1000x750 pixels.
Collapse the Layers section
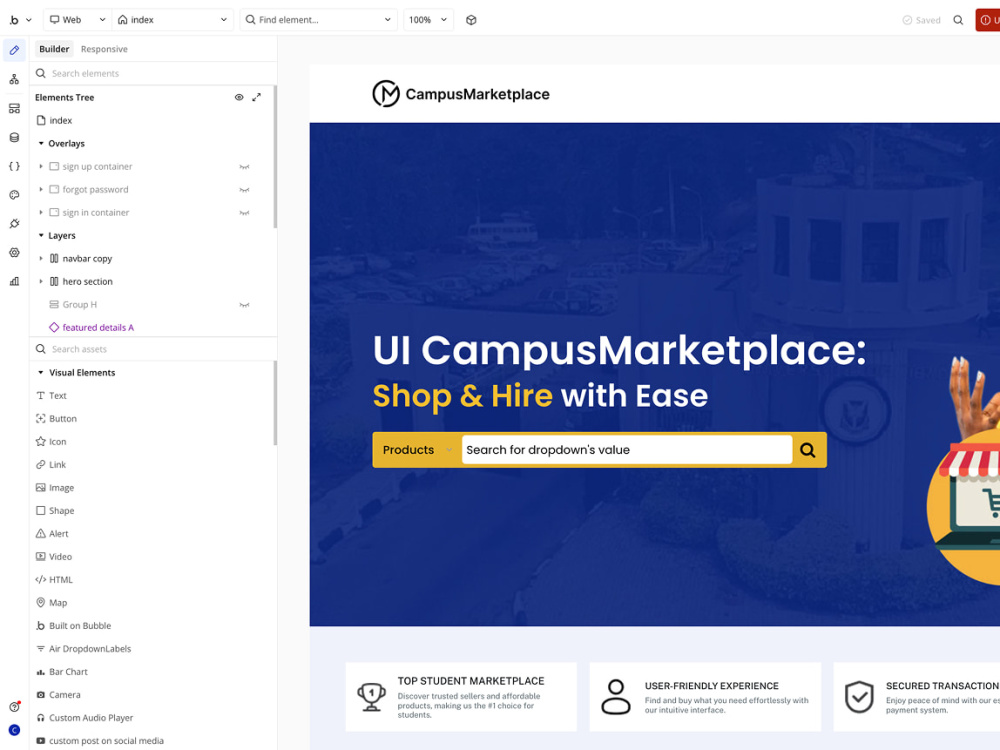pos(41,235)
